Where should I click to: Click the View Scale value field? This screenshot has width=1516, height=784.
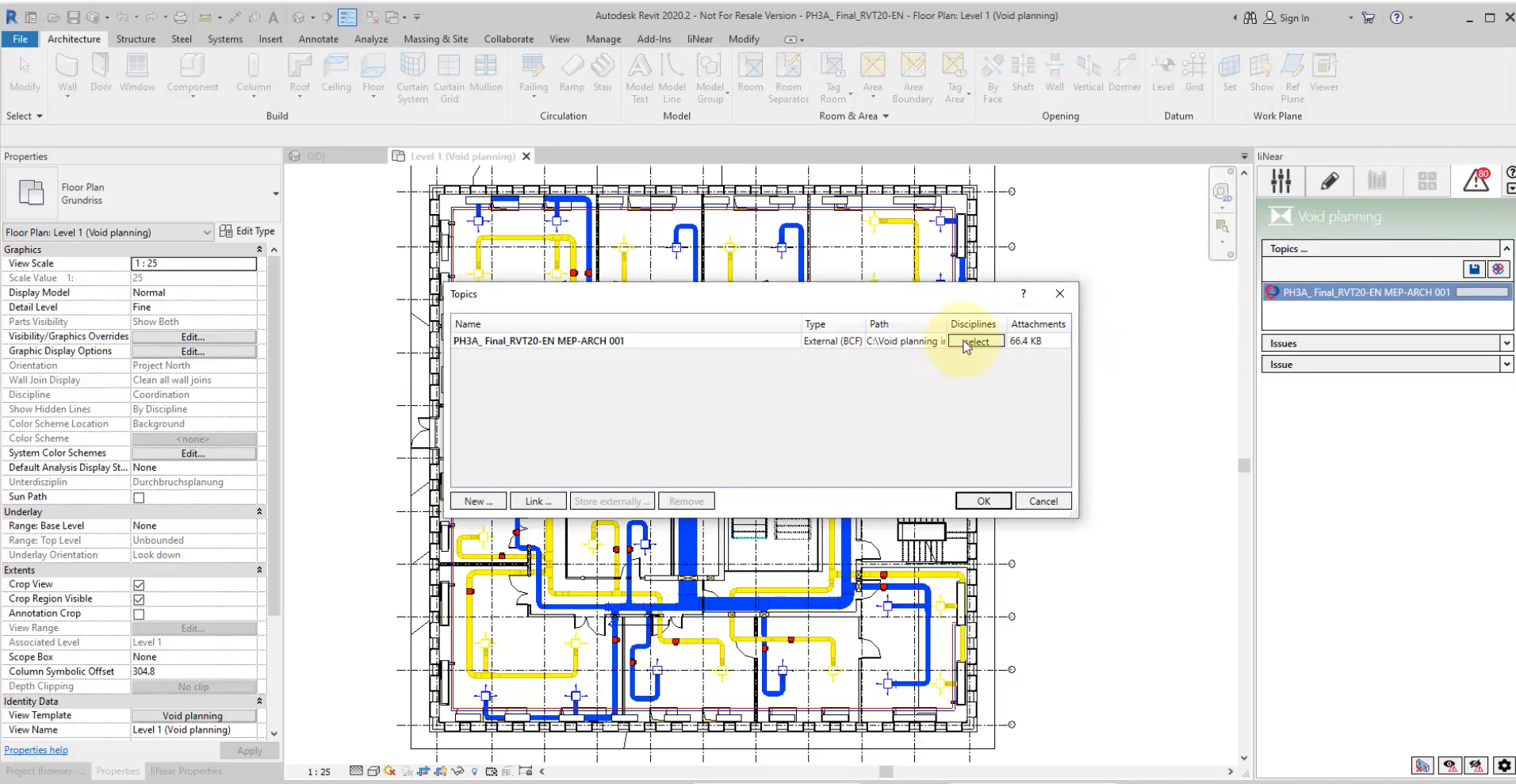(x=193, y=263)
